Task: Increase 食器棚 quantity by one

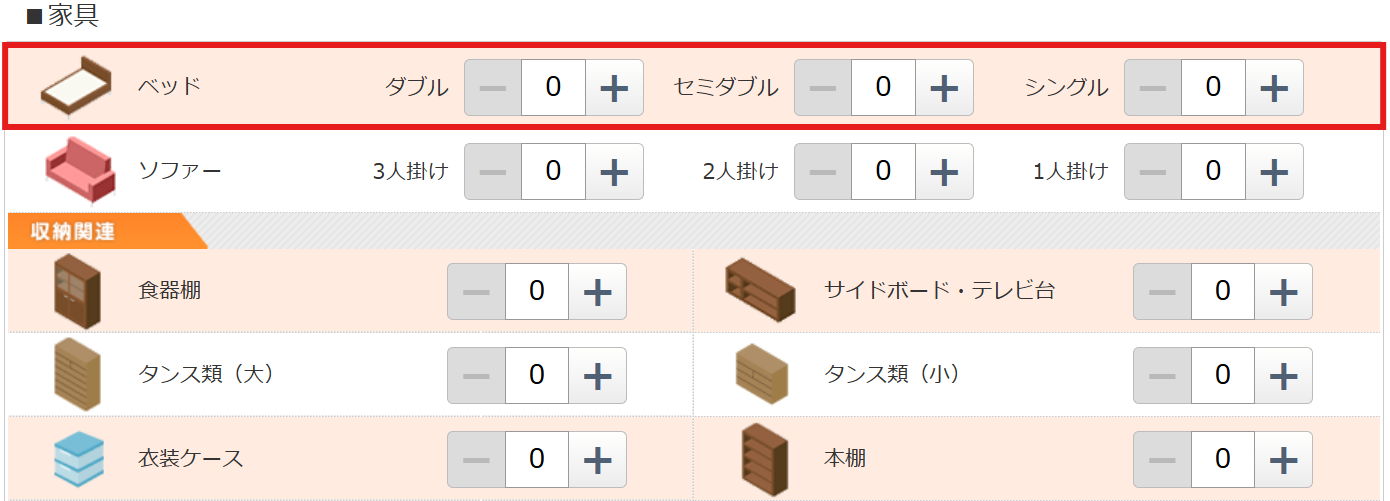Action: click(x=597, y=292)
